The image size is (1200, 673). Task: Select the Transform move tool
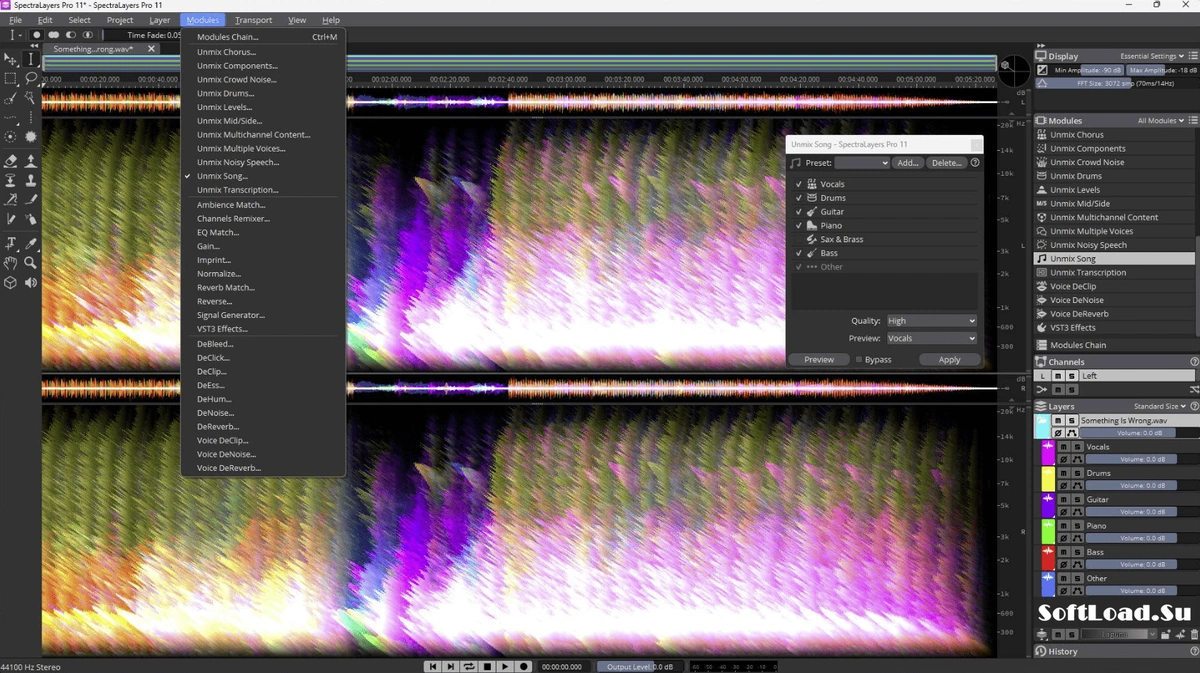click(x=10, y=59)
